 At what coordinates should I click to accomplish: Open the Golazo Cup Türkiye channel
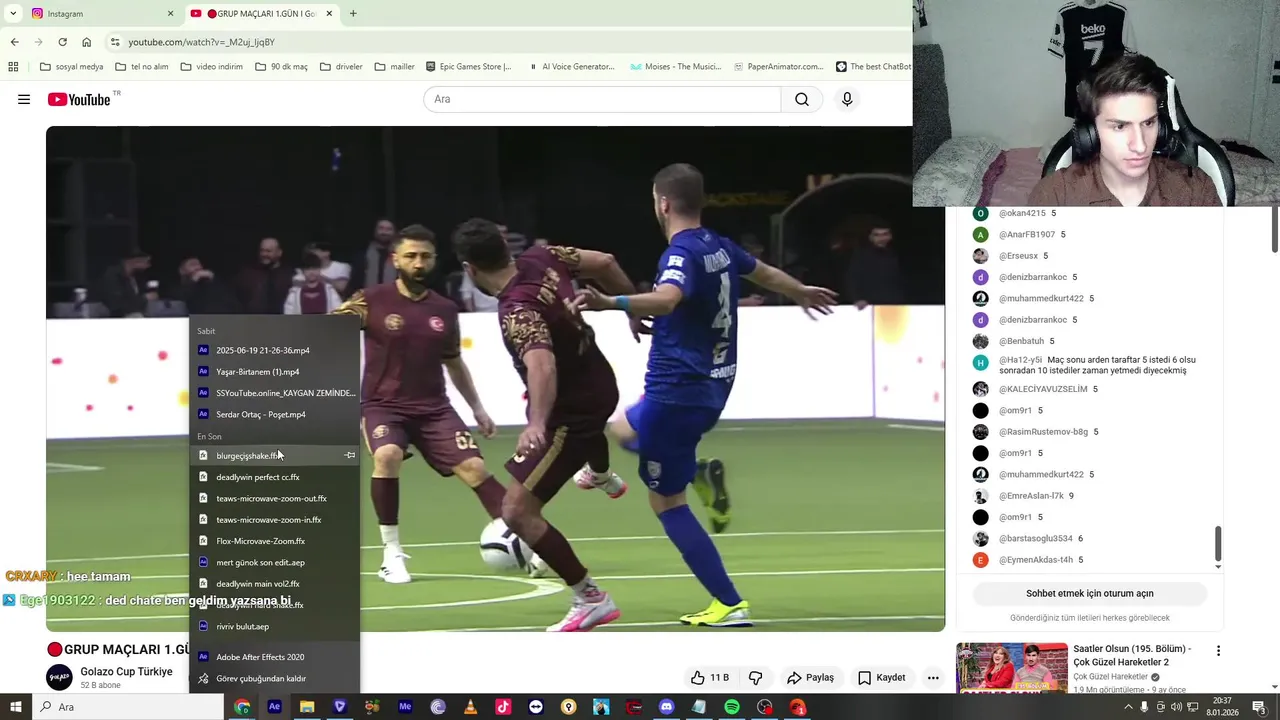pos(126,671)
